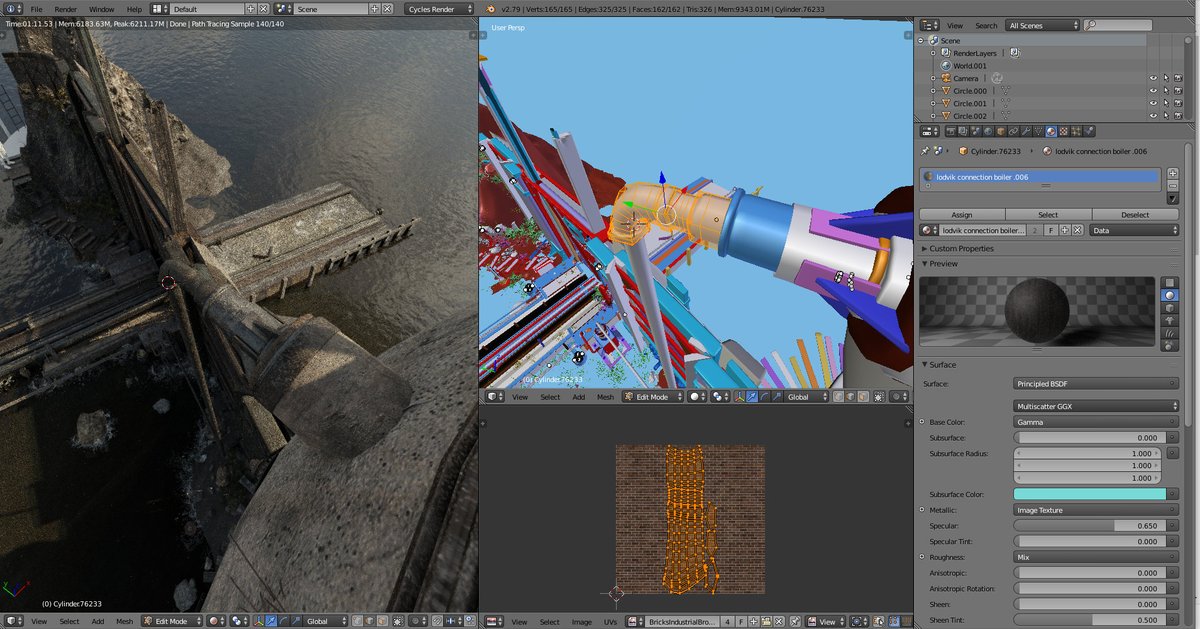The image size is (1200, 629).
Task: Select flat plane preview type icon
Action: click(x=1170, y=283)
